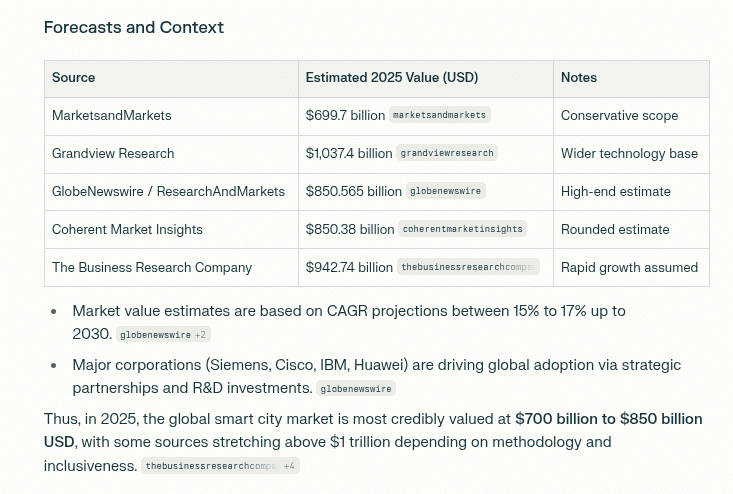Select the "Grandview Research" source cell
The height and width of the screenshot is (494, 733).
coord(113,154)
